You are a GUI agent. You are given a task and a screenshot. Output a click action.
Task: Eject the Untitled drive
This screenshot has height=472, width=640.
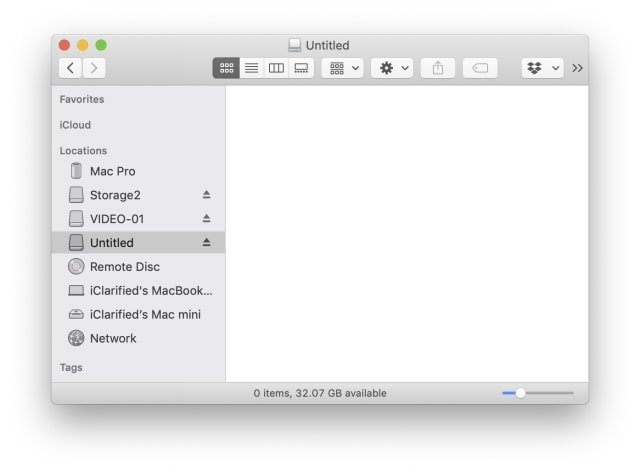coord(207,243)
